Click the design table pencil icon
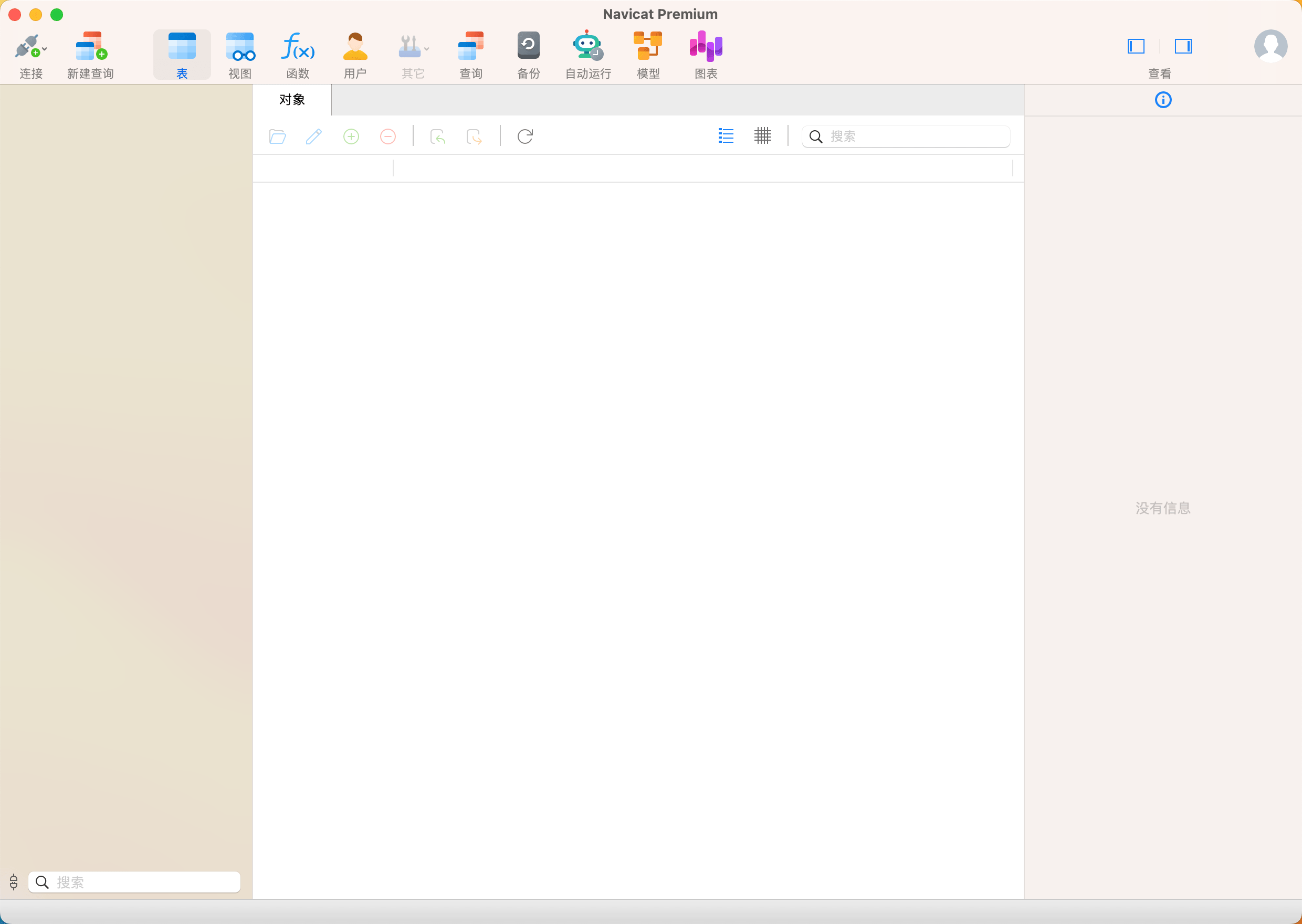 314,136
